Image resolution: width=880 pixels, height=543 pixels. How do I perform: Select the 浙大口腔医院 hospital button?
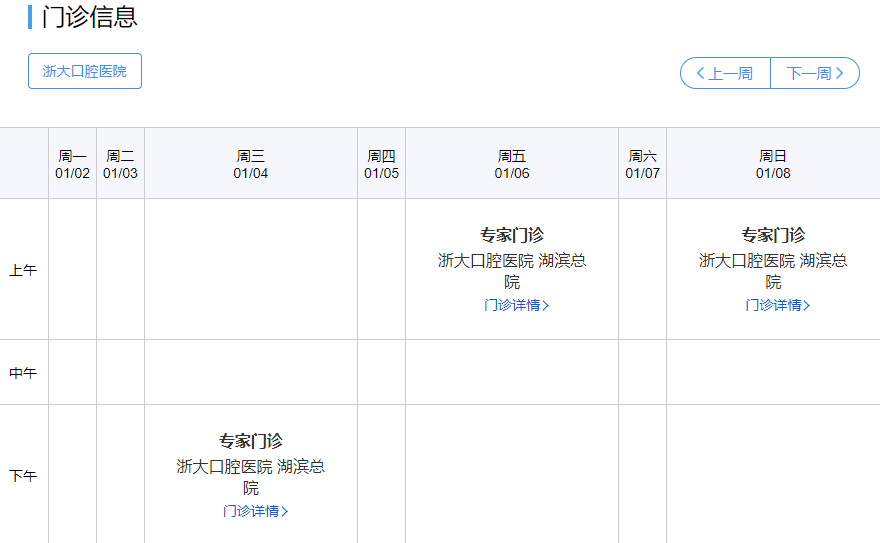[85, 71]
